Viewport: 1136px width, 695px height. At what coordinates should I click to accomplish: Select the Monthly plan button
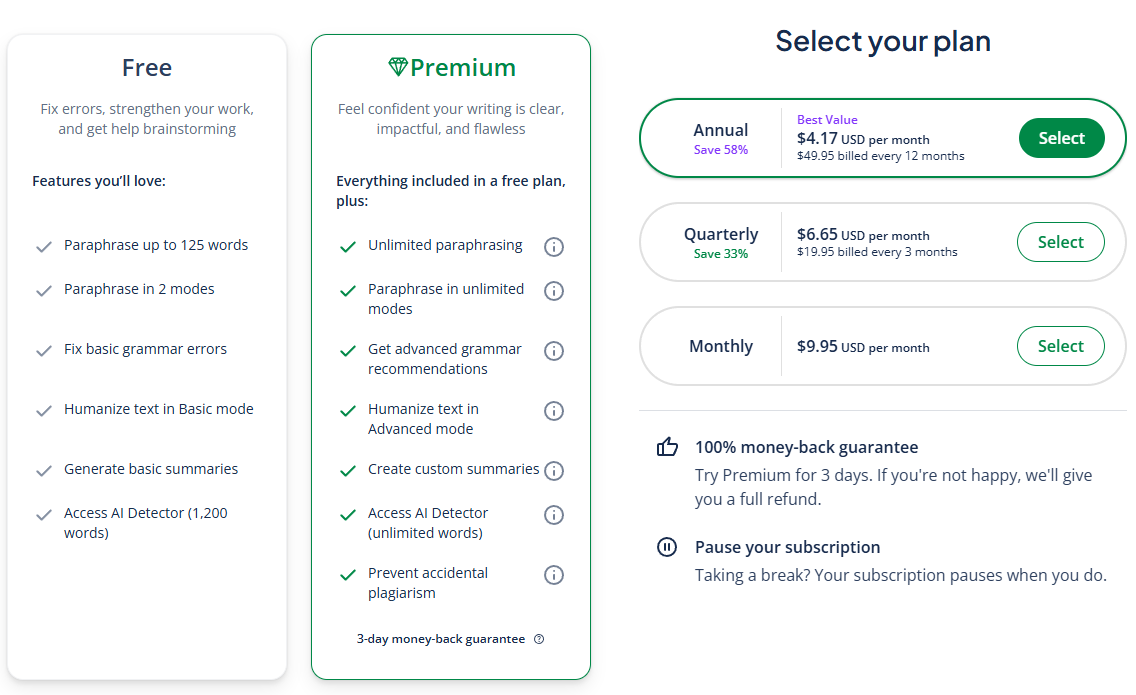[1061, 346]
